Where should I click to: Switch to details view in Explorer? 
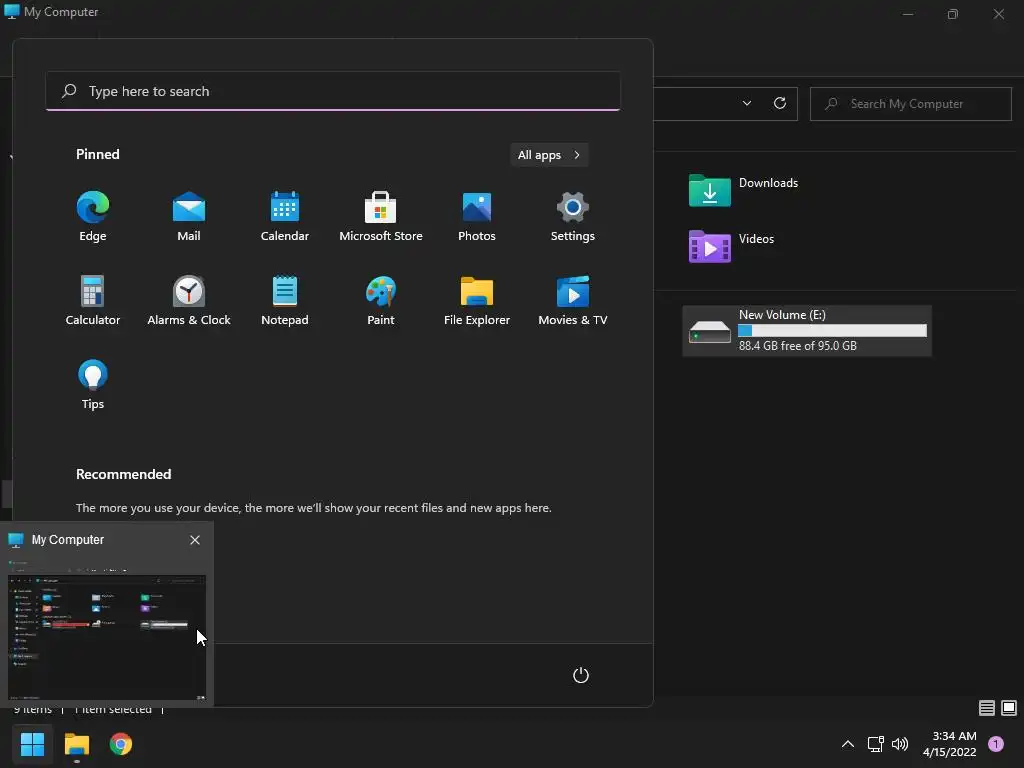tap(987, 708)
